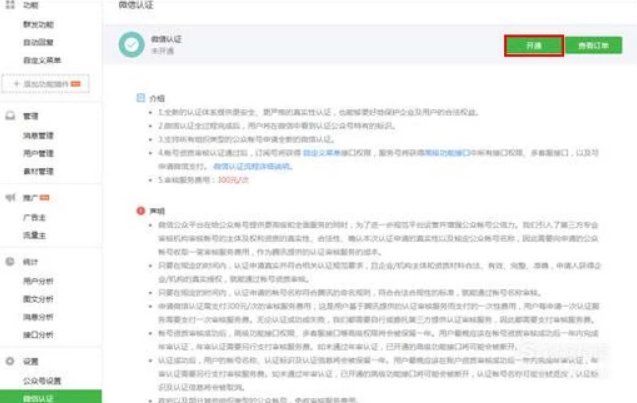Click the red 300元/次 fee text
Screen dimensions: 637x403
pyautogui.click(x=233, y=180)
